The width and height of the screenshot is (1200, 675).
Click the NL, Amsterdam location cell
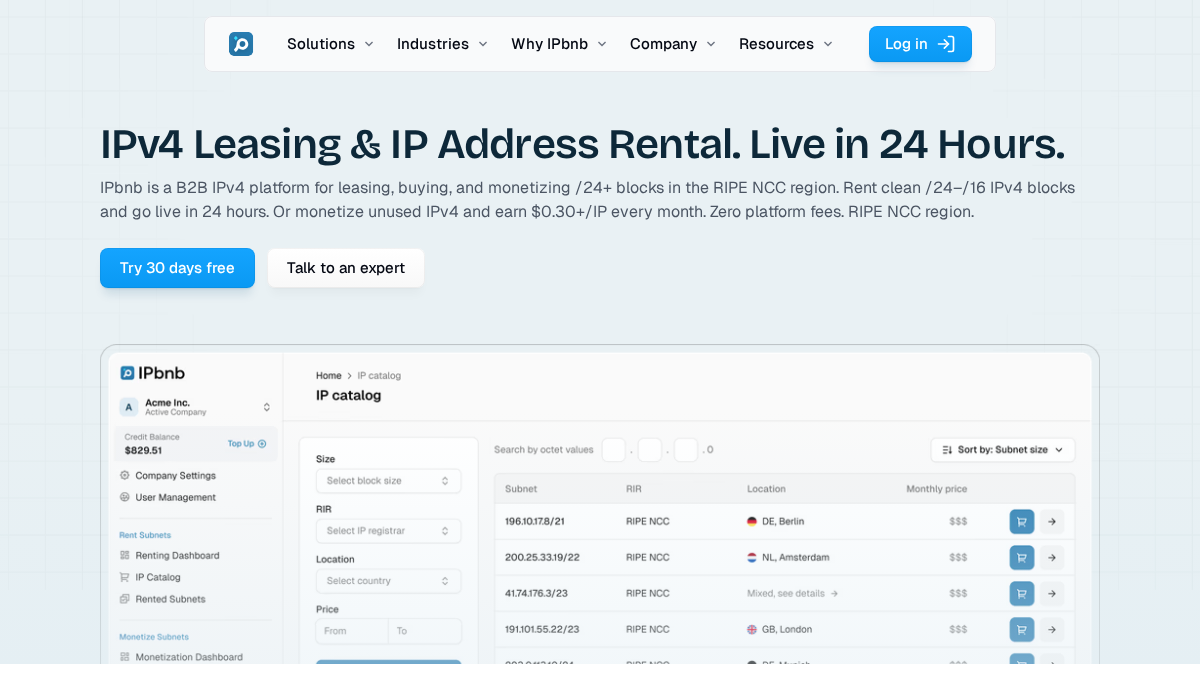788,557
